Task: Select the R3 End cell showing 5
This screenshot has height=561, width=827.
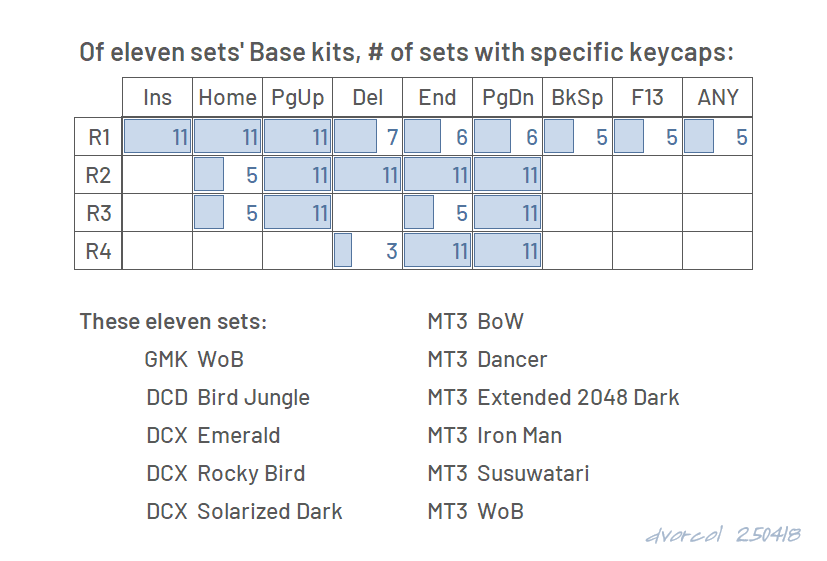Action: click(x=437, y=213)
